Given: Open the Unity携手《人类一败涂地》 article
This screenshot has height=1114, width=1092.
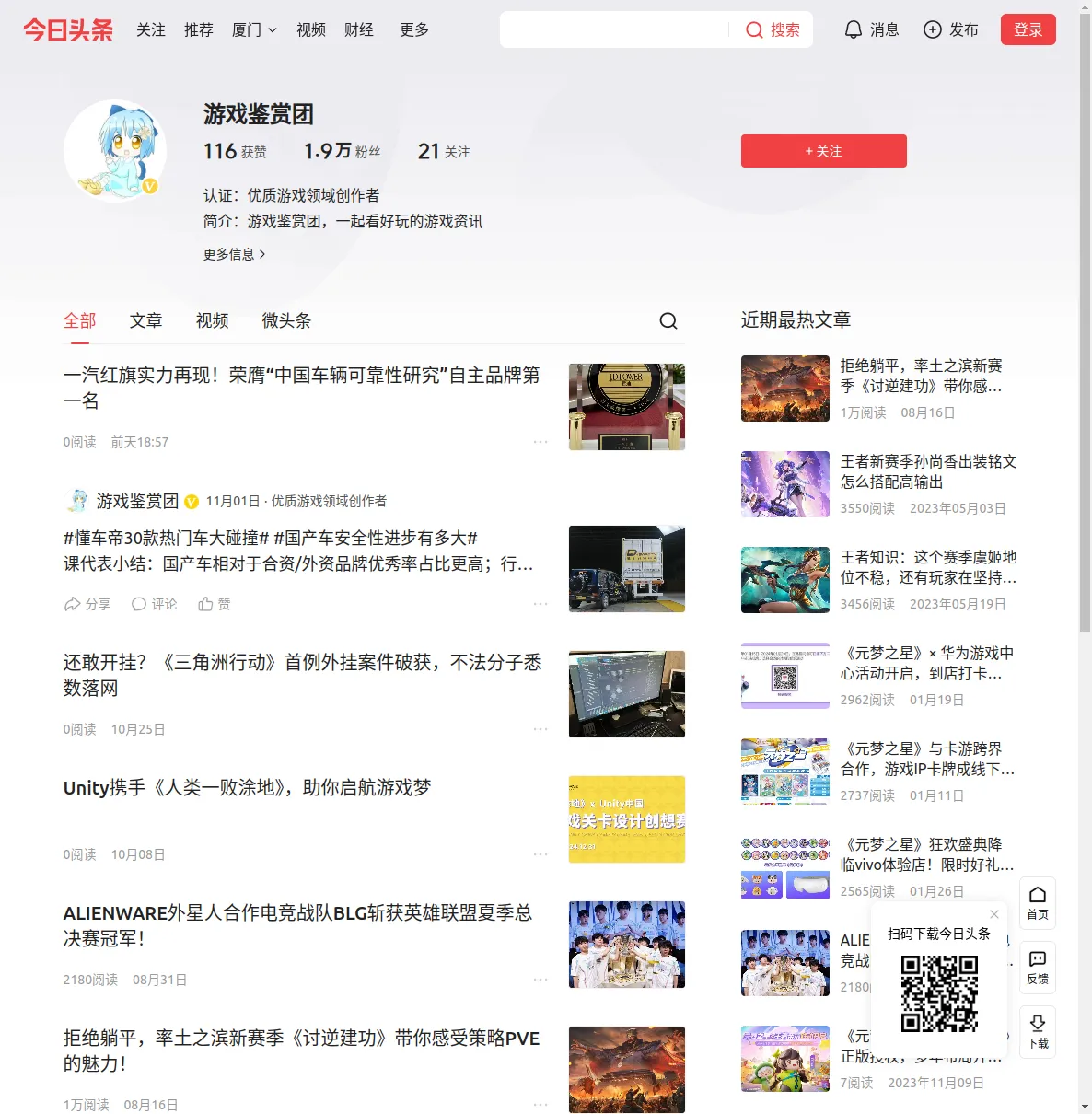Looking at the screenshot, I should pyautogui.click(x=247, y=787).
